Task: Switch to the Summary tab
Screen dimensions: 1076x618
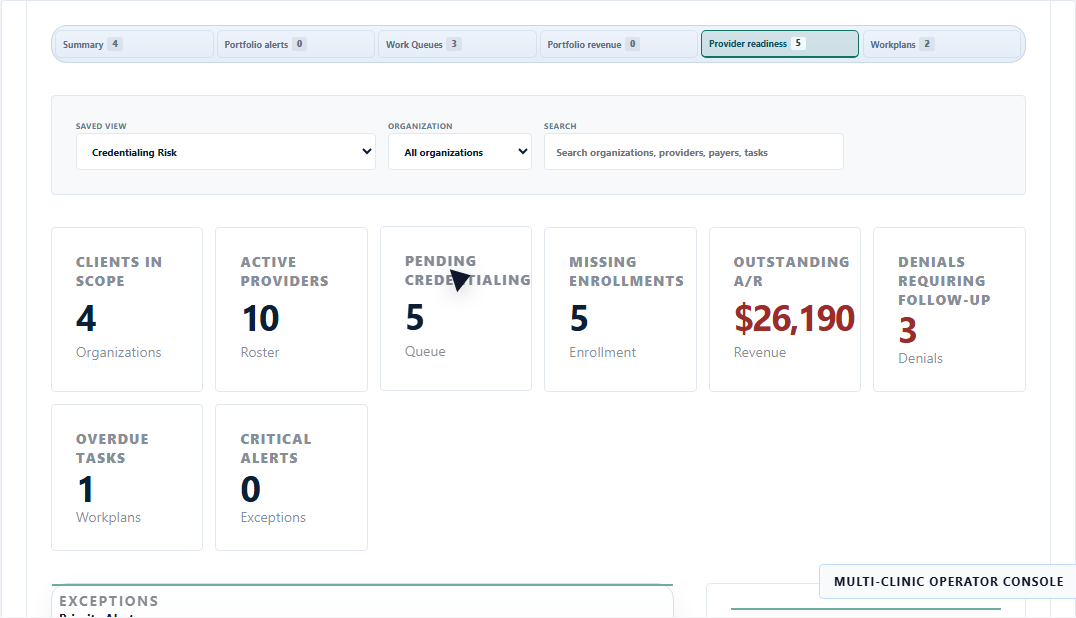Action: click(x=134, y=44)
